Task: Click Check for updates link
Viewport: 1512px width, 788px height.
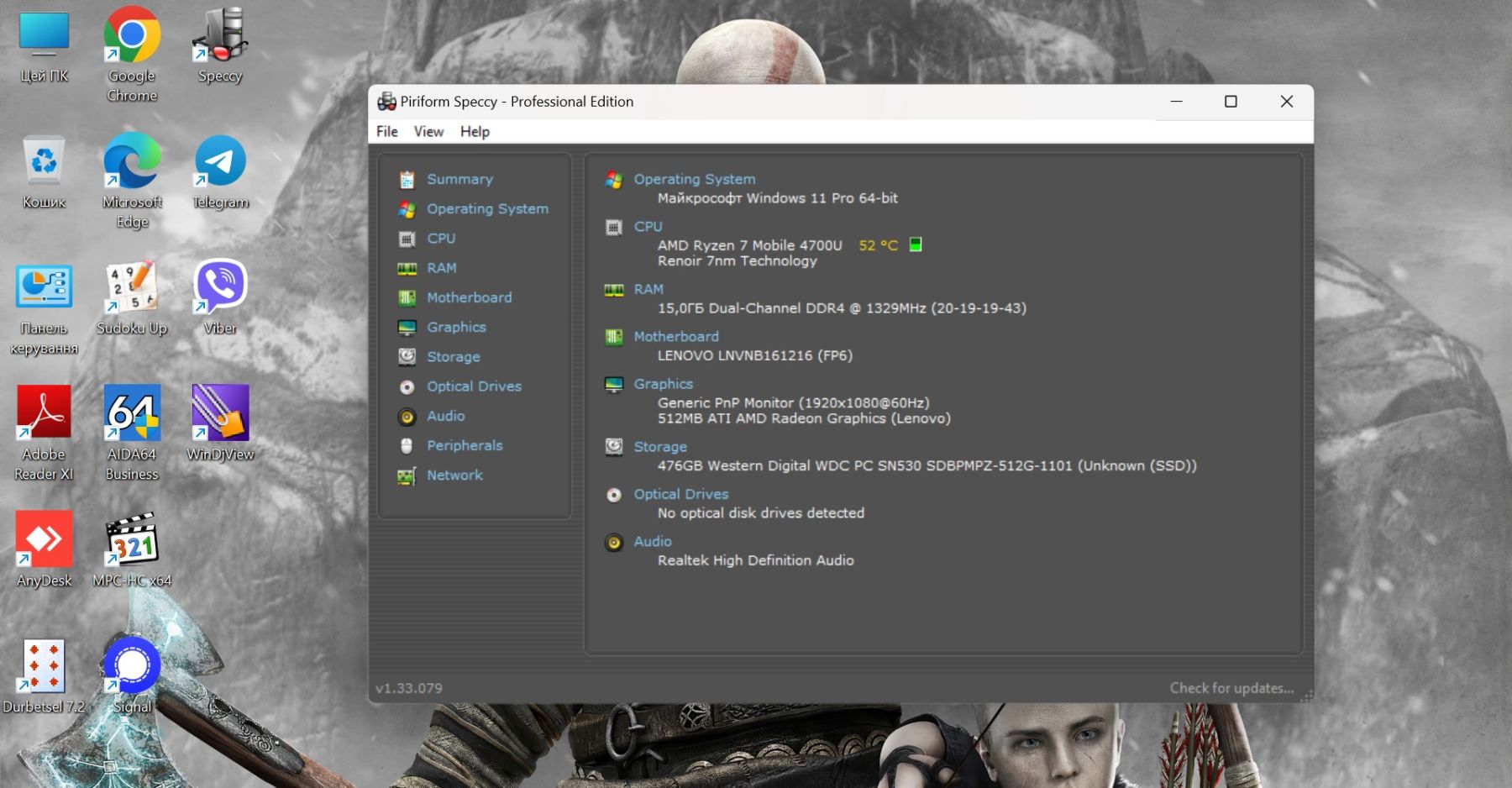Action: [1231, 688]
